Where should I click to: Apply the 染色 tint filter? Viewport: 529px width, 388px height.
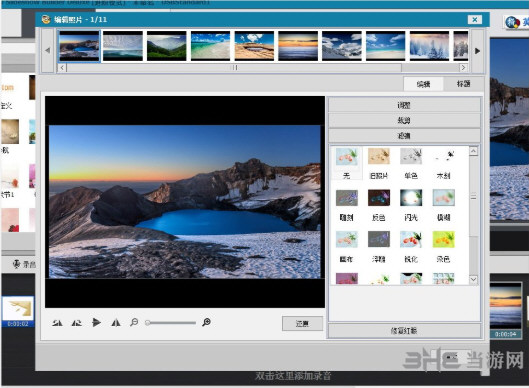[x=444, y=247]
